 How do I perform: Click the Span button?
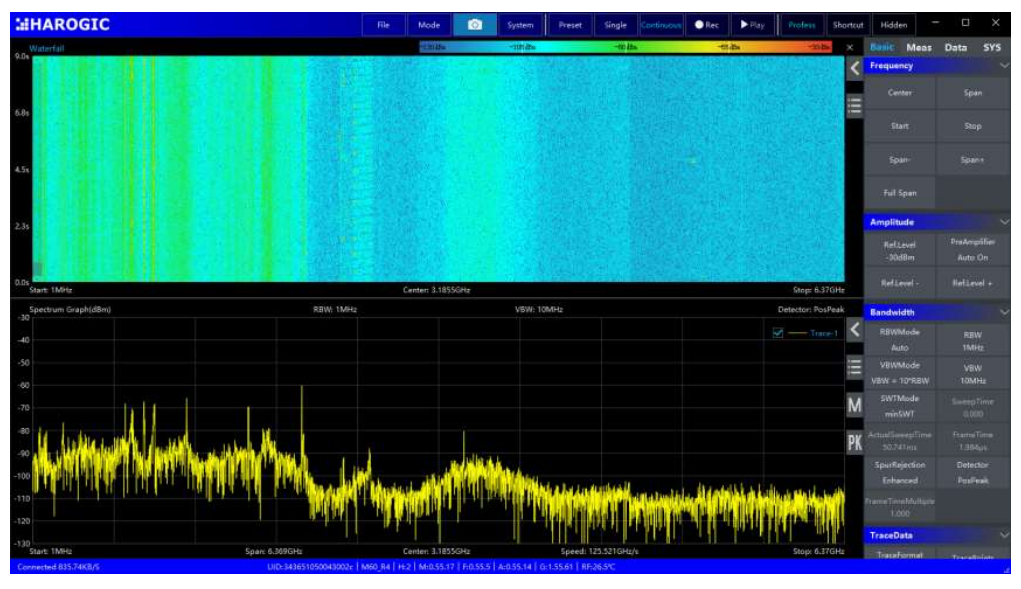[973, 93]
